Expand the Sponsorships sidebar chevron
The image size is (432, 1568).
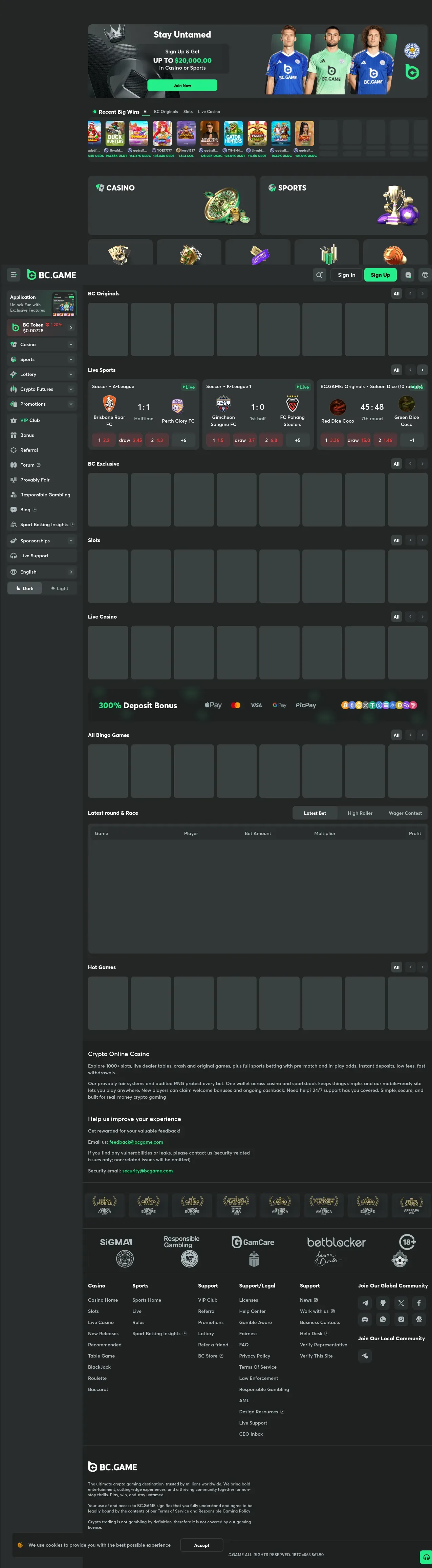click(71, 540)
